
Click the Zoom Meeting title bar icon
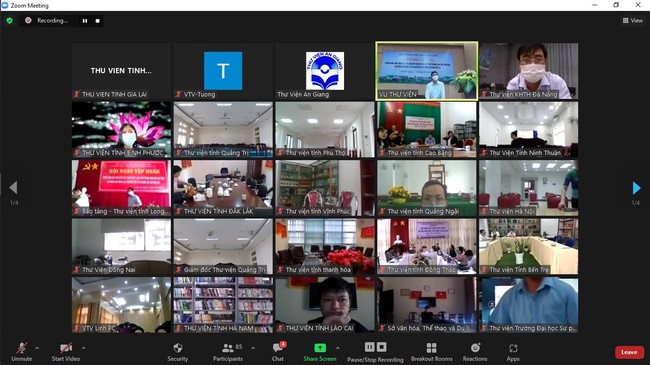(x=5, y=5)
